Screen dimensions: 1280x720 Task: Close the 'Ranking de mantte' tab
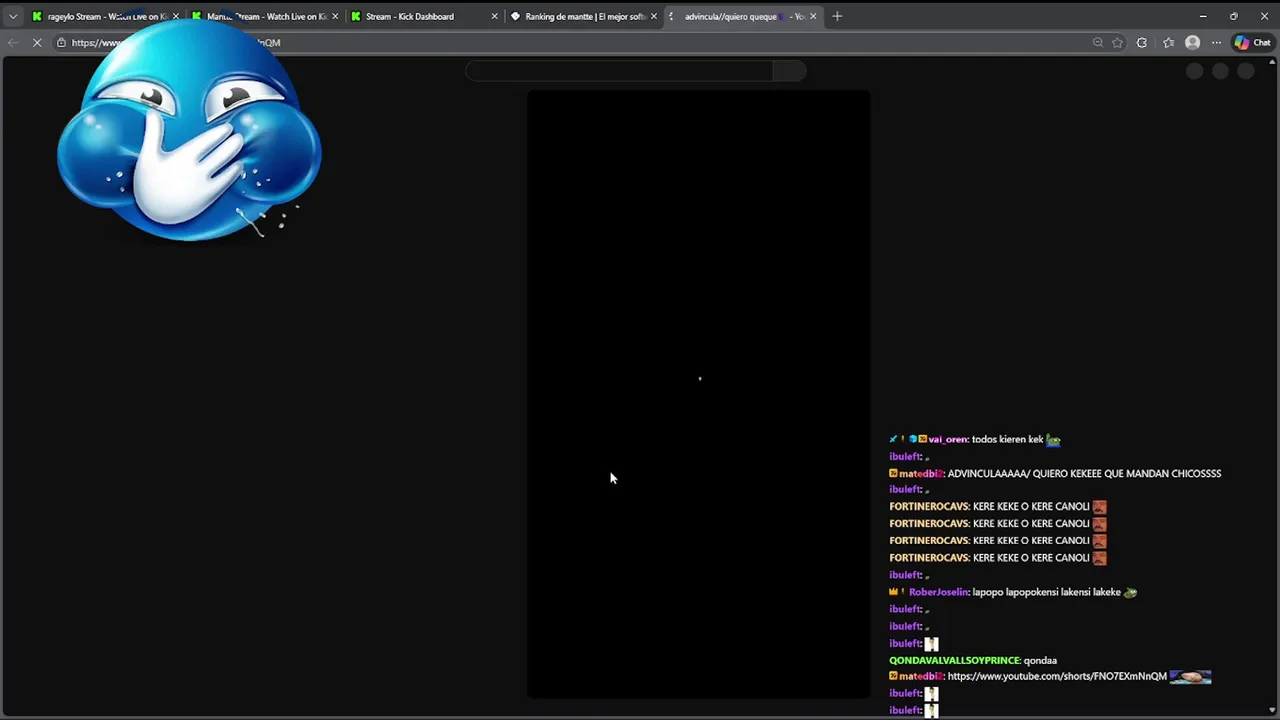(654, 16)
